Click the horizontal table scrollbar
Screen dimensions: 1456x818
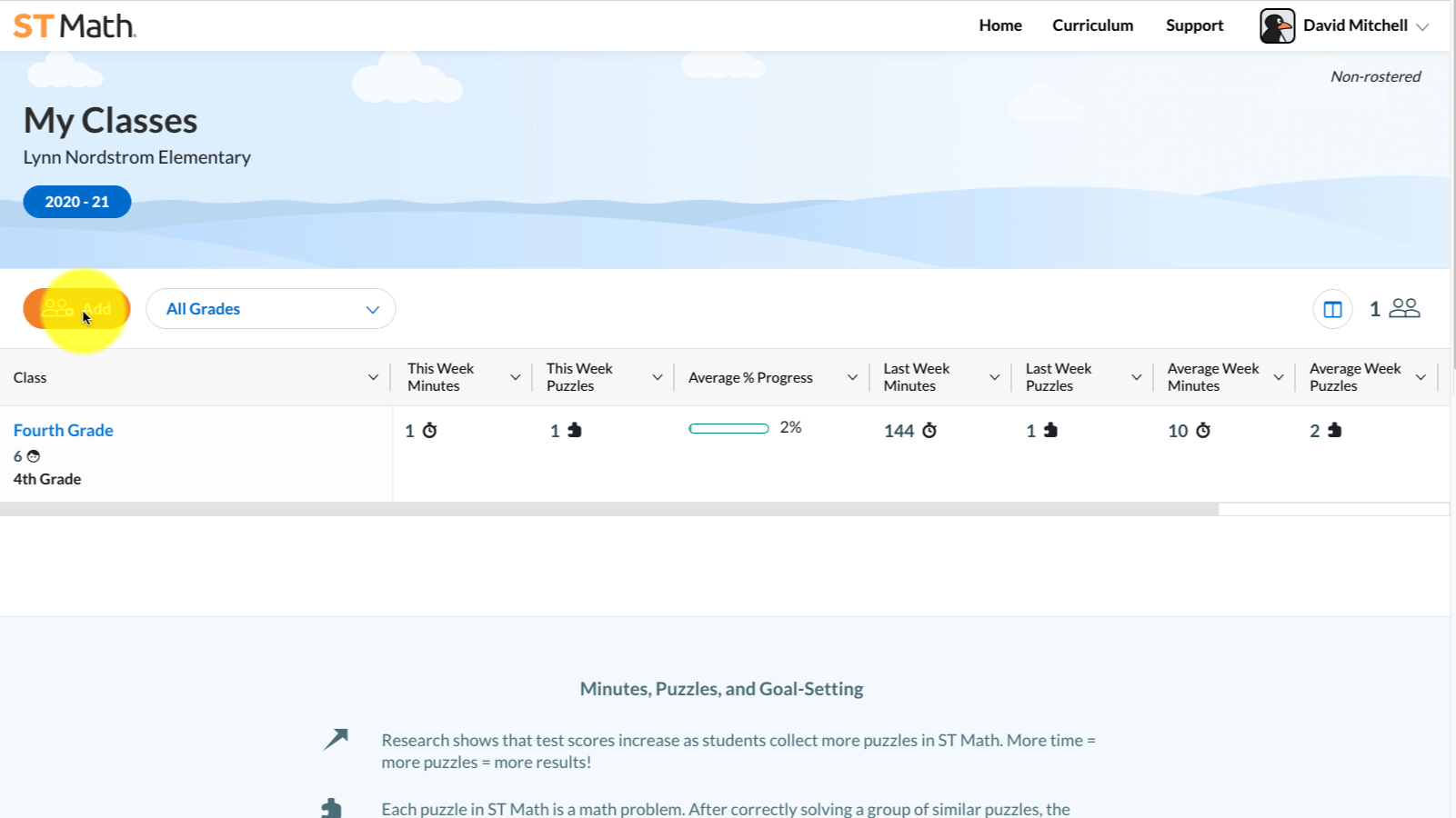click(609, 510)
